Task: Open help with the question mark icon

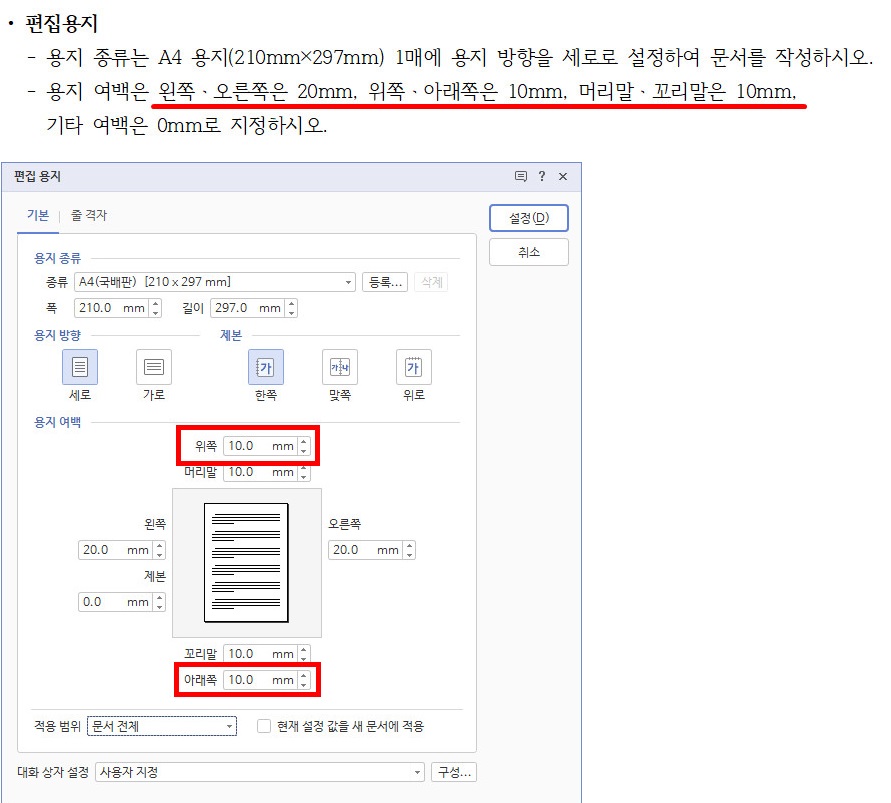Action: [x=542, y=176]
